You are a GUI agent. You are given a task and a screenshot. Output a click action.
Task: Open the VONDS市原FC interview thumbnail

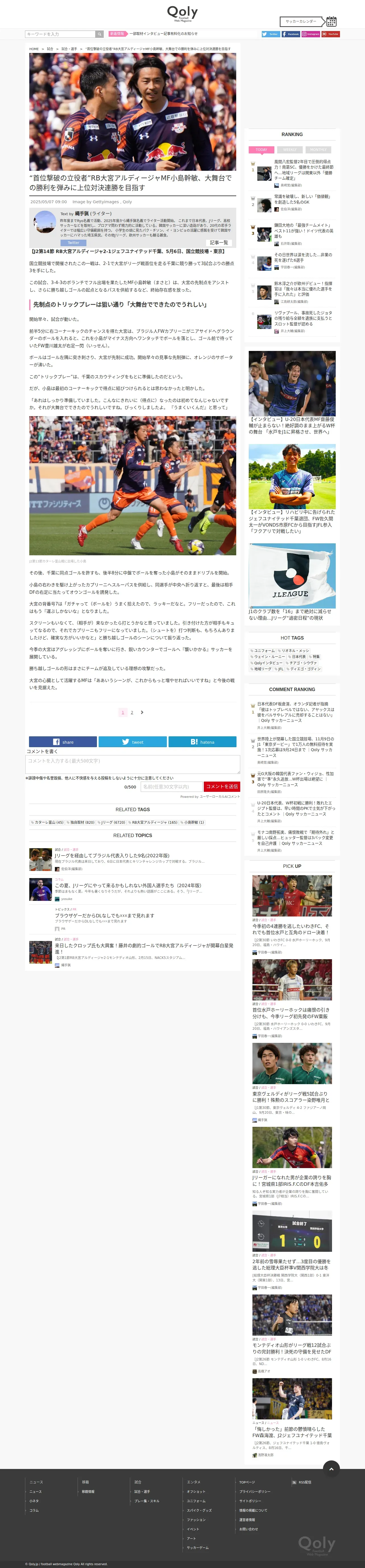[292, 477]
